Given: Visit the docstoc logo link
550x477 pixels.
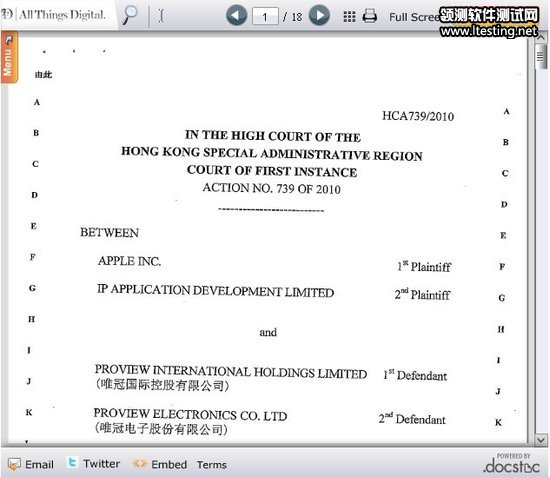Looking at the screenshot, I should pos(512,464).
